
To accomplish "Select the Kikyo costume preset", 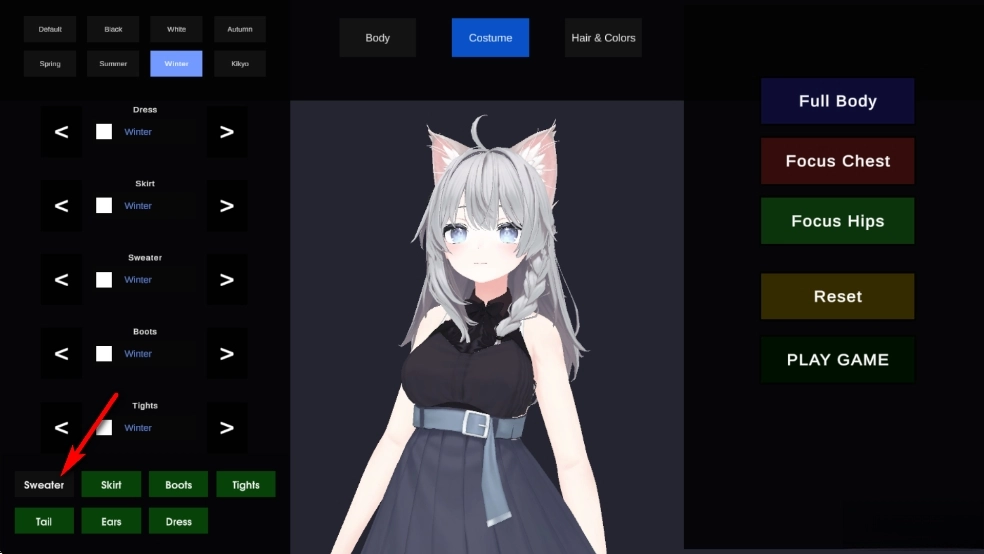I will [240, 64].
